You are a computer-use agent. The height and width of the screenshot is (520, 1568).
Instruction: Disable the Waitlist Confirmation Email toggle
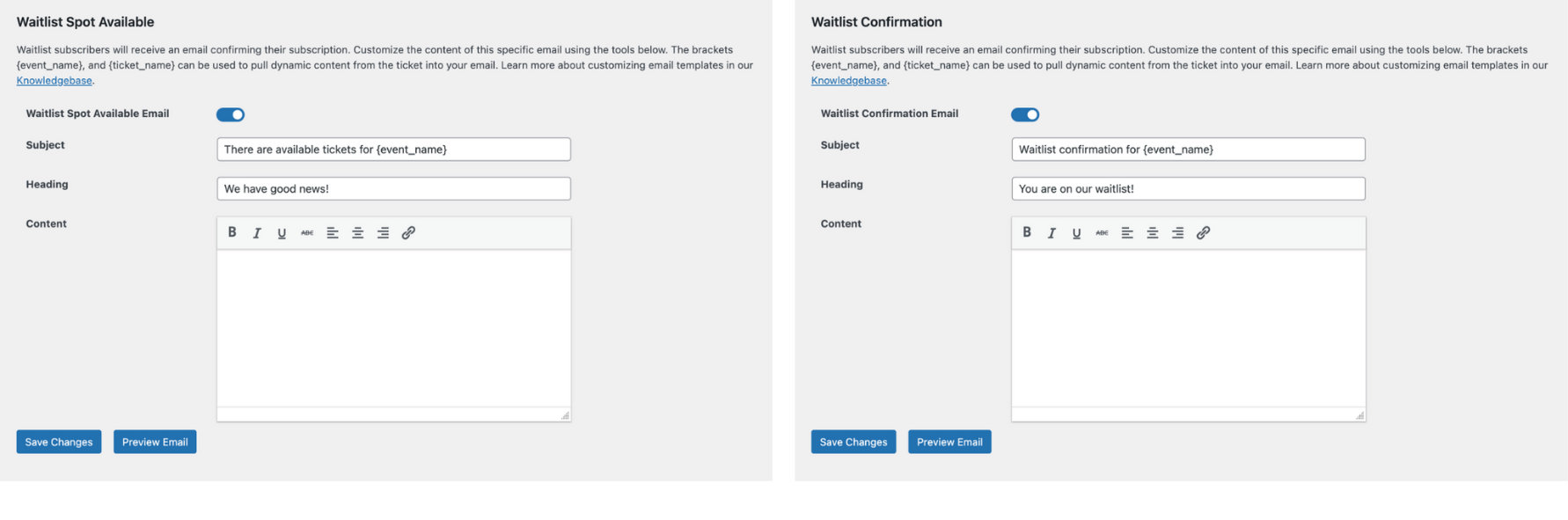pyautogui.click(x=1025, y=114)
